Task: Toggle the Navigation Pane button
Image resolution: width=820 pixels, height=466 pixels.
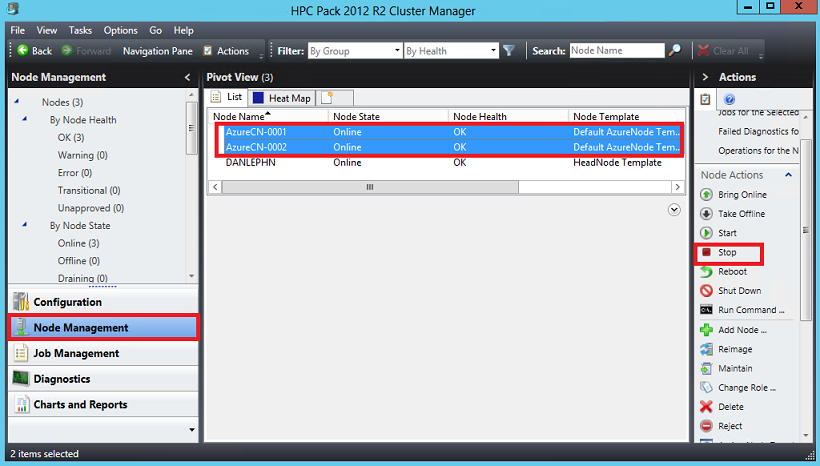Action: pyautogui.click(x=157, y=51)
